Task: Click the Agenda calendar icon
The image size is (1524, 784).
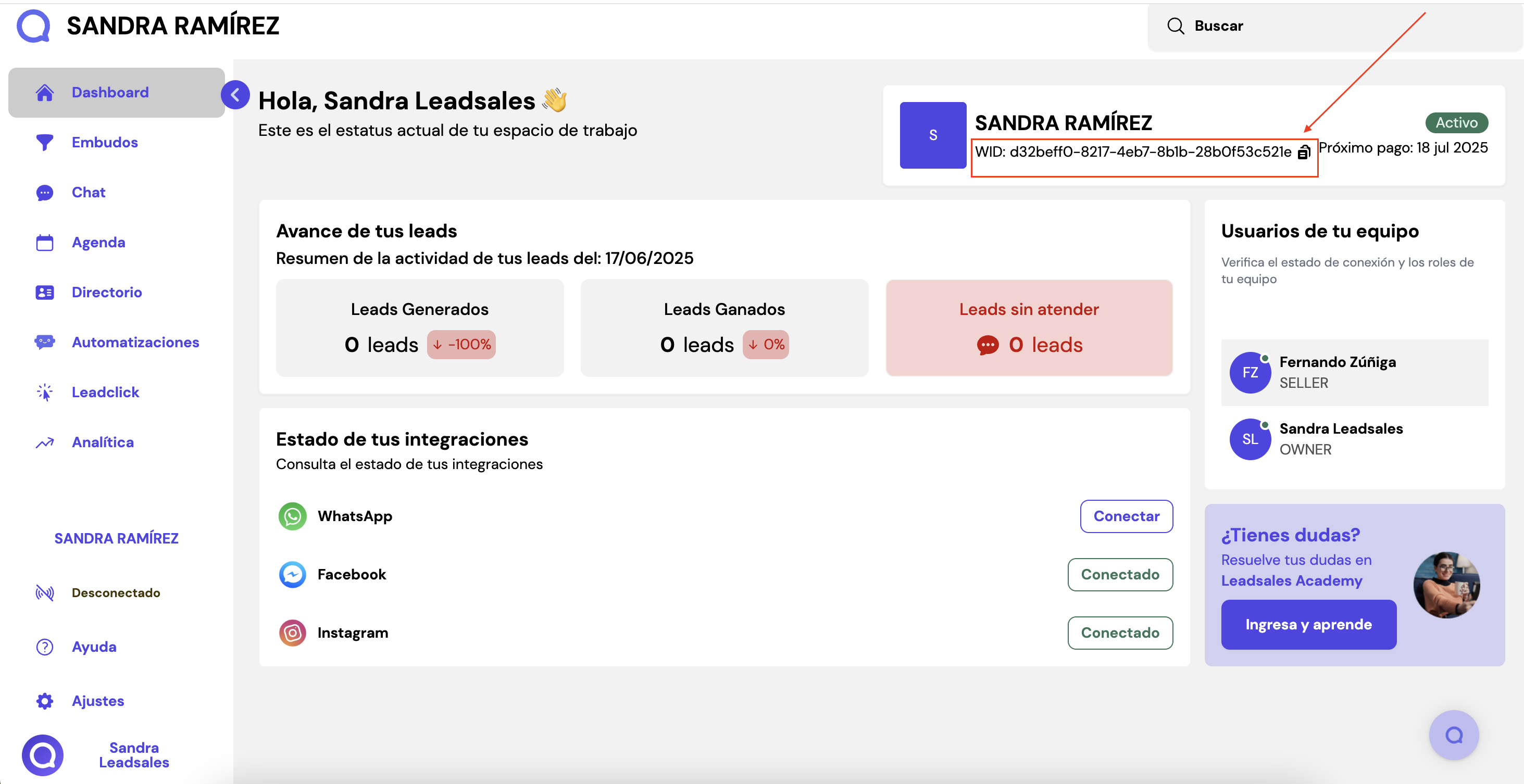Action: 44,243
